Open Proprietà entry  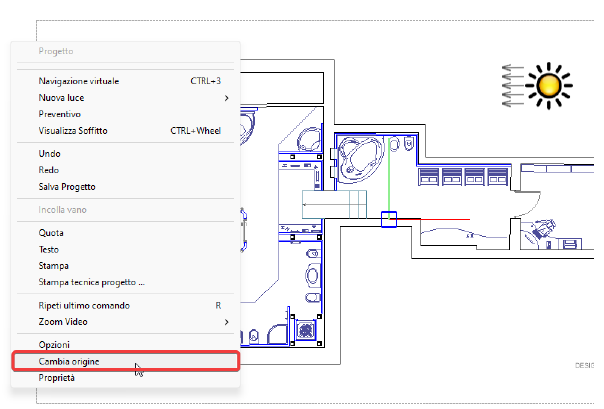(x=126, y=378)
